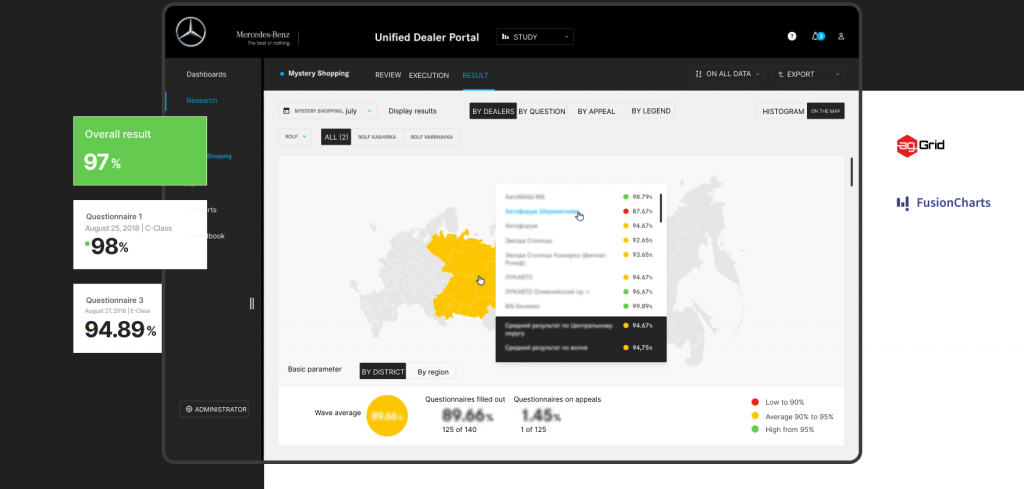Open notifications bell icon
Viewport: 1024px width, 489px height.
(x=815, y=37)
